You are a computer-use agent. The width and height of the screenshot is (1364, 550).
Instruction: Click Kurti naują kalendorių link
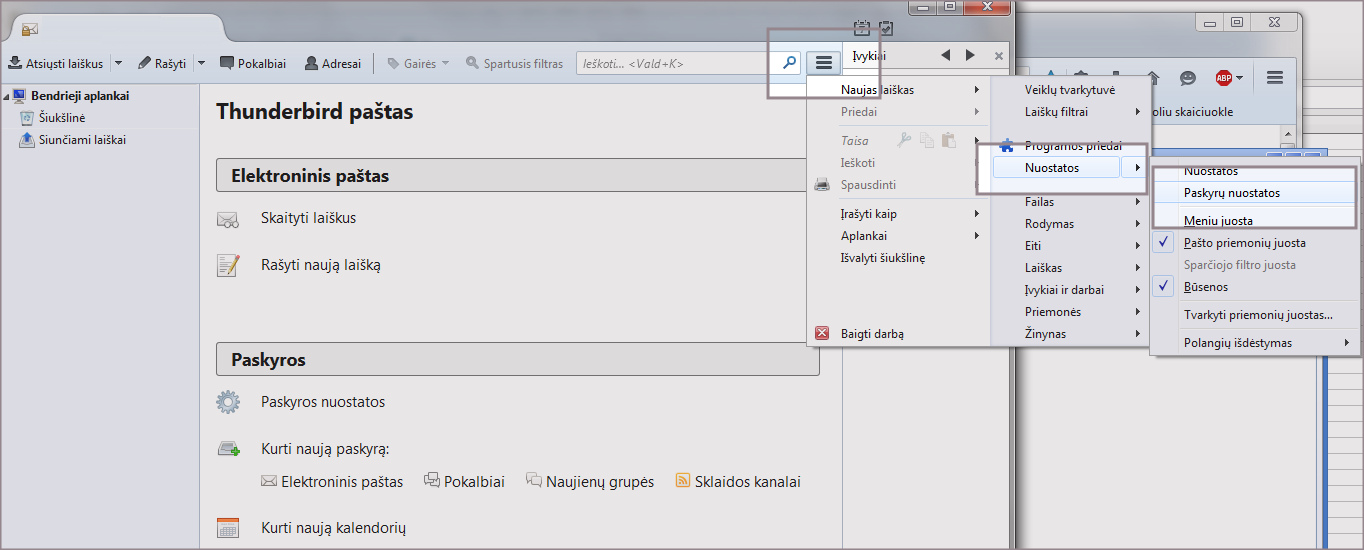pyautogui.click(x=333, y=528)
